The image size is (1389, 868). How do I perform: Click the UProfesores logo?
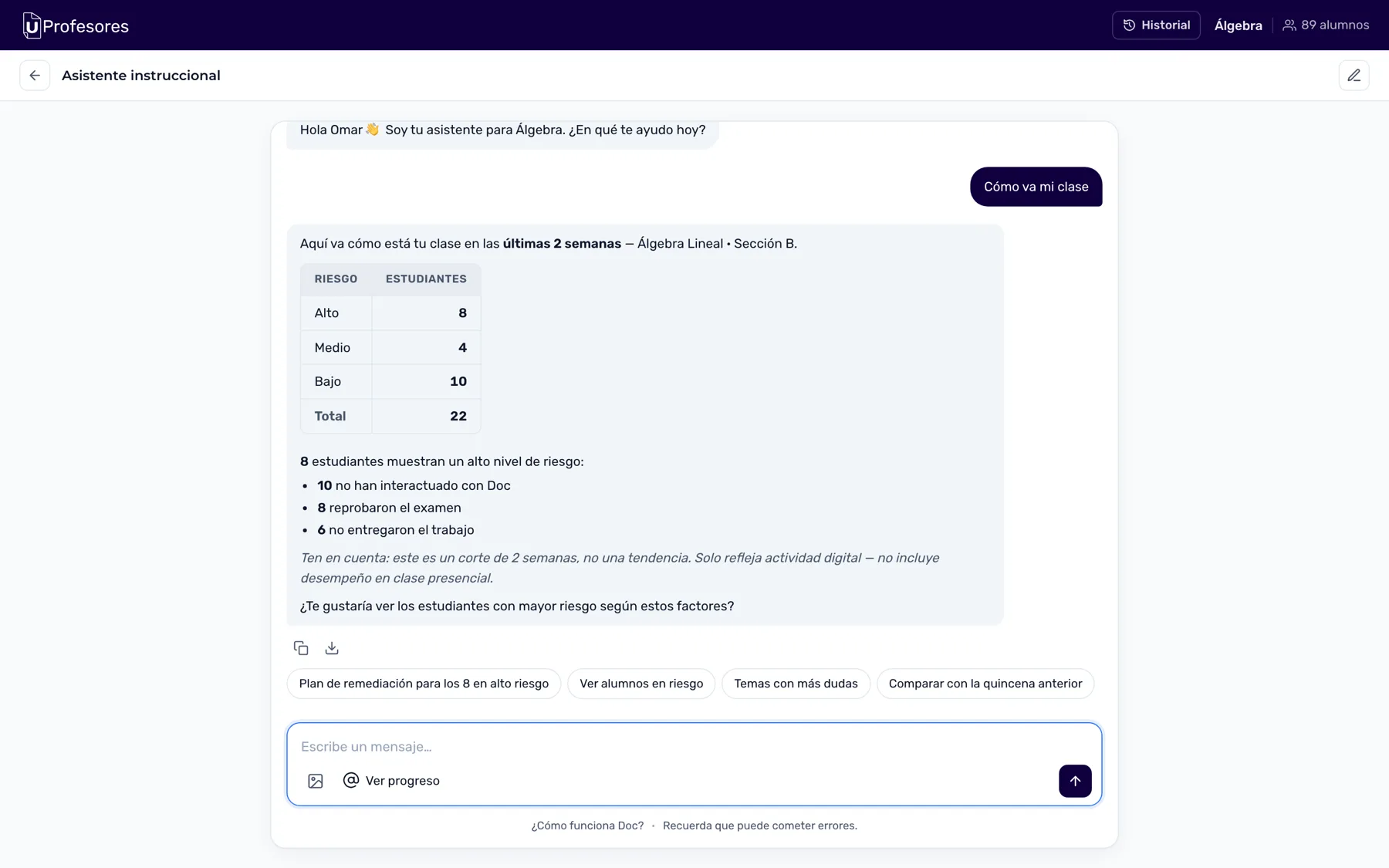coord(76,25)
